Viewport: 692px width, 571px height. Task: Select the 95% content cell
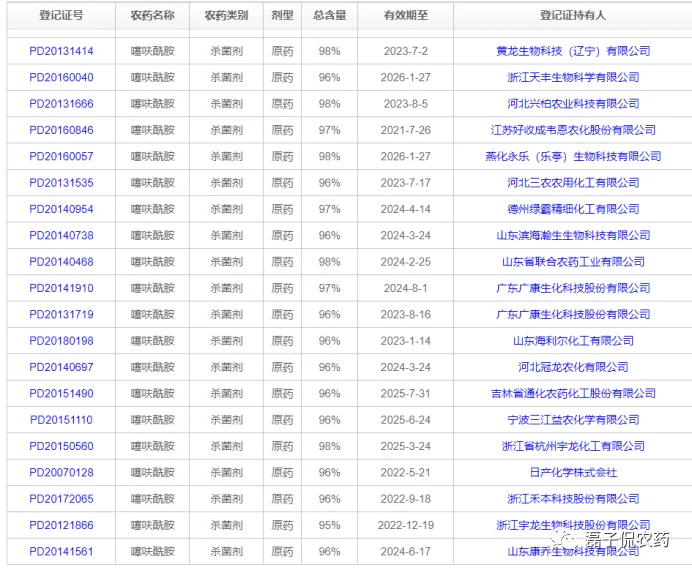330,525
